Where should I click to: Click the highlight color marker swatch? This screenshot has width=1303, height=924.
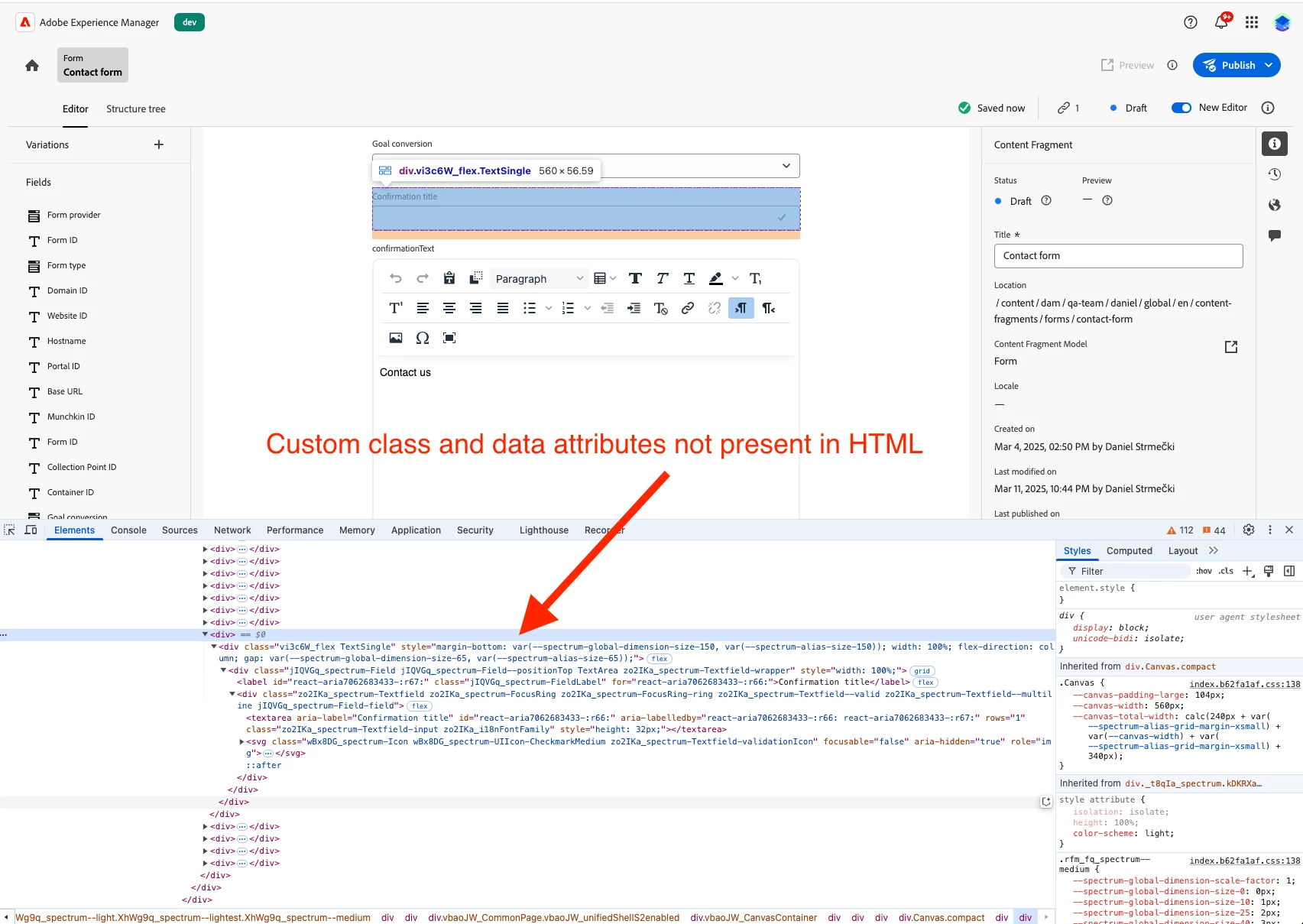pos(716,278)
